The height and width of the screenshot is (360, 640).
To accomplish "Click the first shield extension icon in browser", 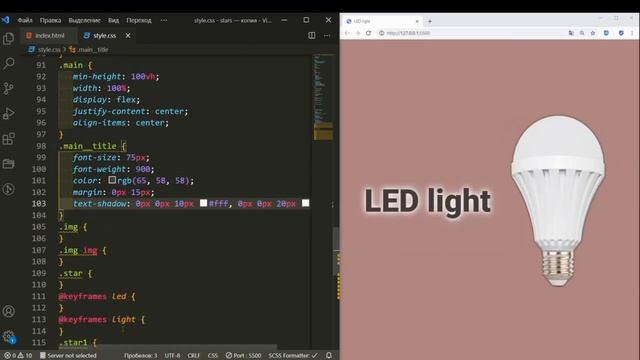I will click(x=606, y=33).
